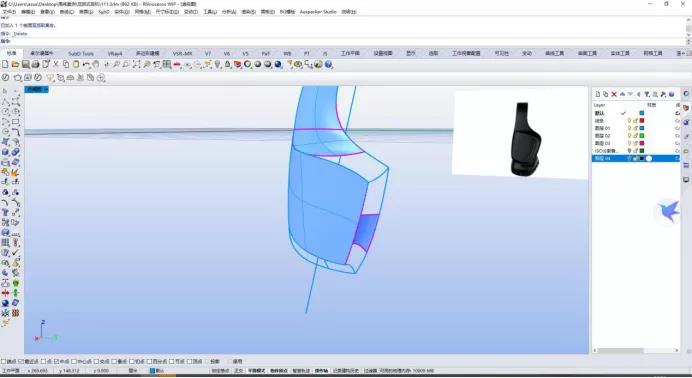Click the hammer tools icon in layer panel
The height and width of the screenshot is (378, 692).
pos(663,94)
